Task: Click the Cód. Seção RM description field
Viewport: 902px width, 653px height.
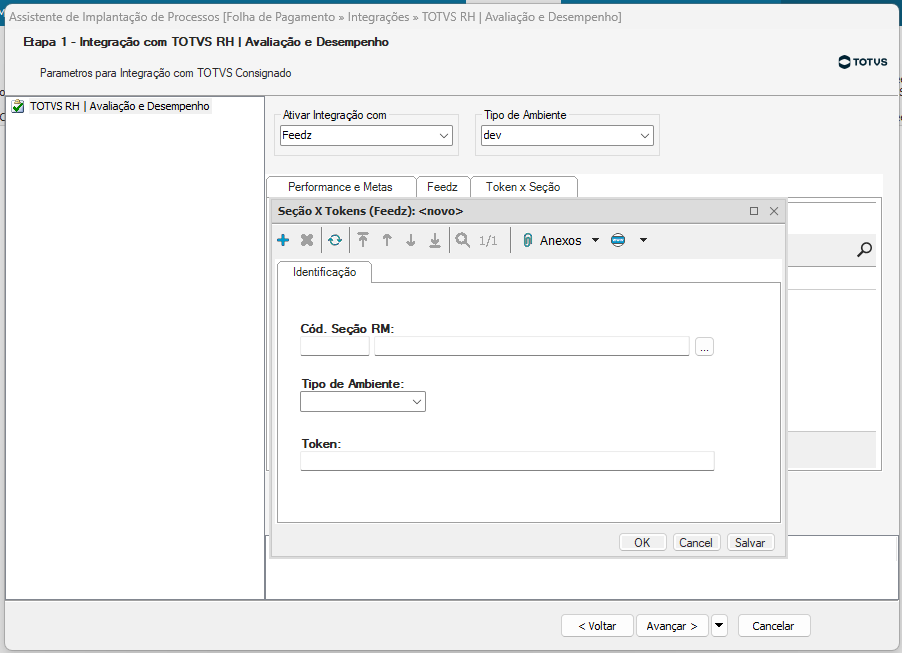Action: pyautogui.click(x=532, y=346)
